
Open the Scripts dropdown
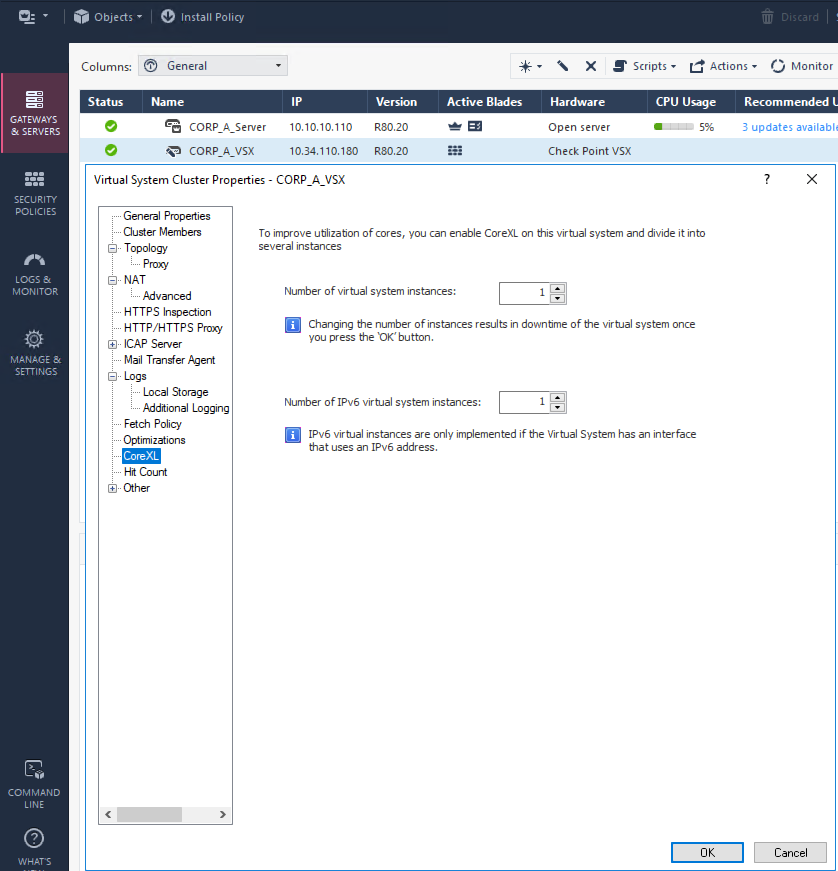(x=644, y=66)
